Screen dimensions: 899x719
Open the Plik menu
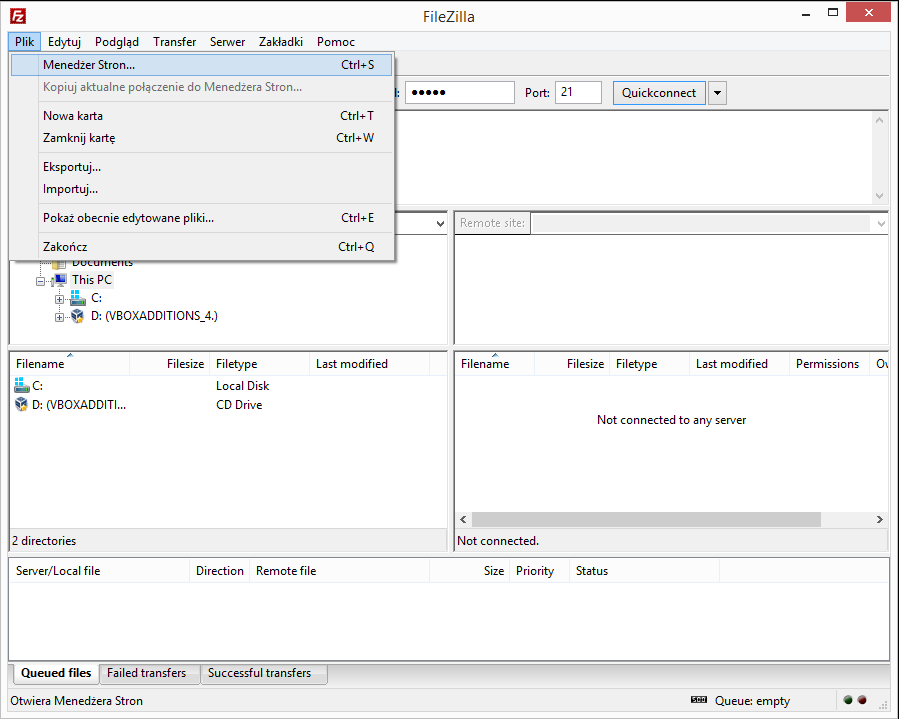(x=25, y=42)
